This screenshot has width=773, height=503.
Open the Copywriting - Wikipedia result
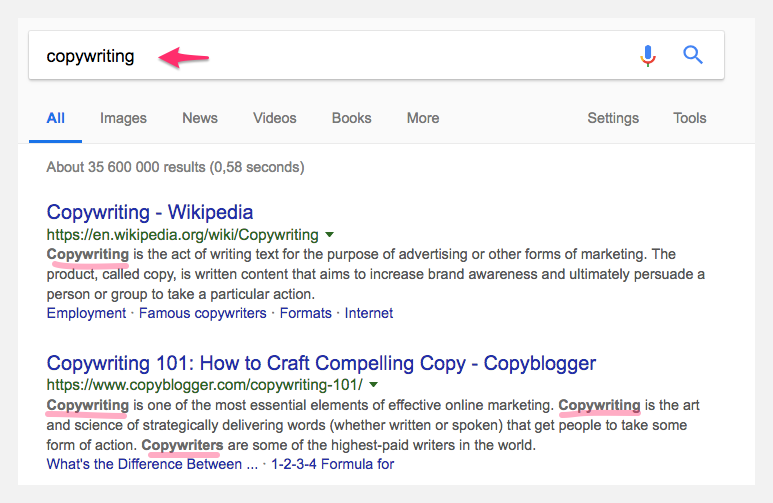[x=150, y=212]
